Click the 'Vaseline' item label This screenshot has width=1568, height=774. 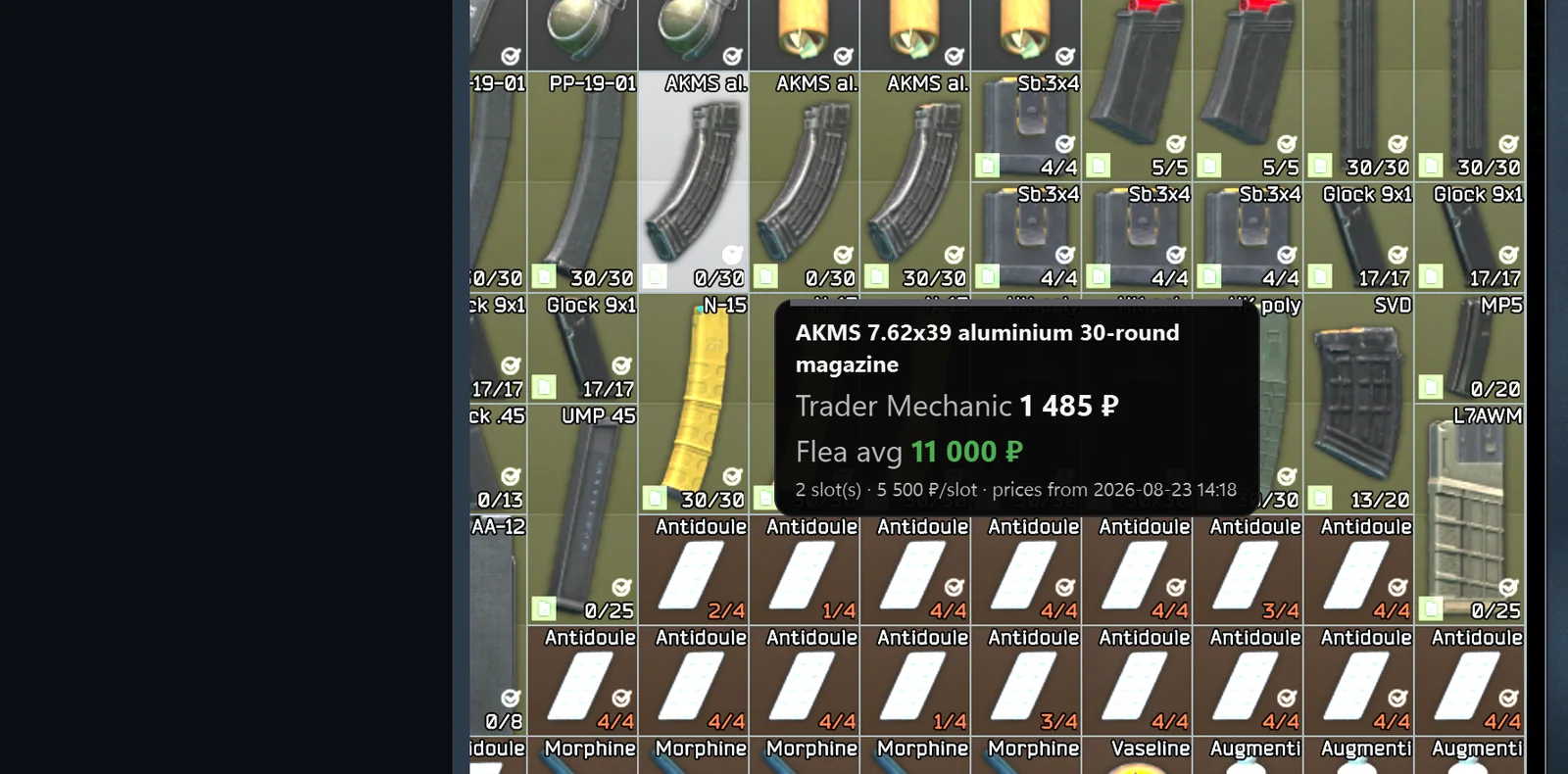(x=1151, y=749)
